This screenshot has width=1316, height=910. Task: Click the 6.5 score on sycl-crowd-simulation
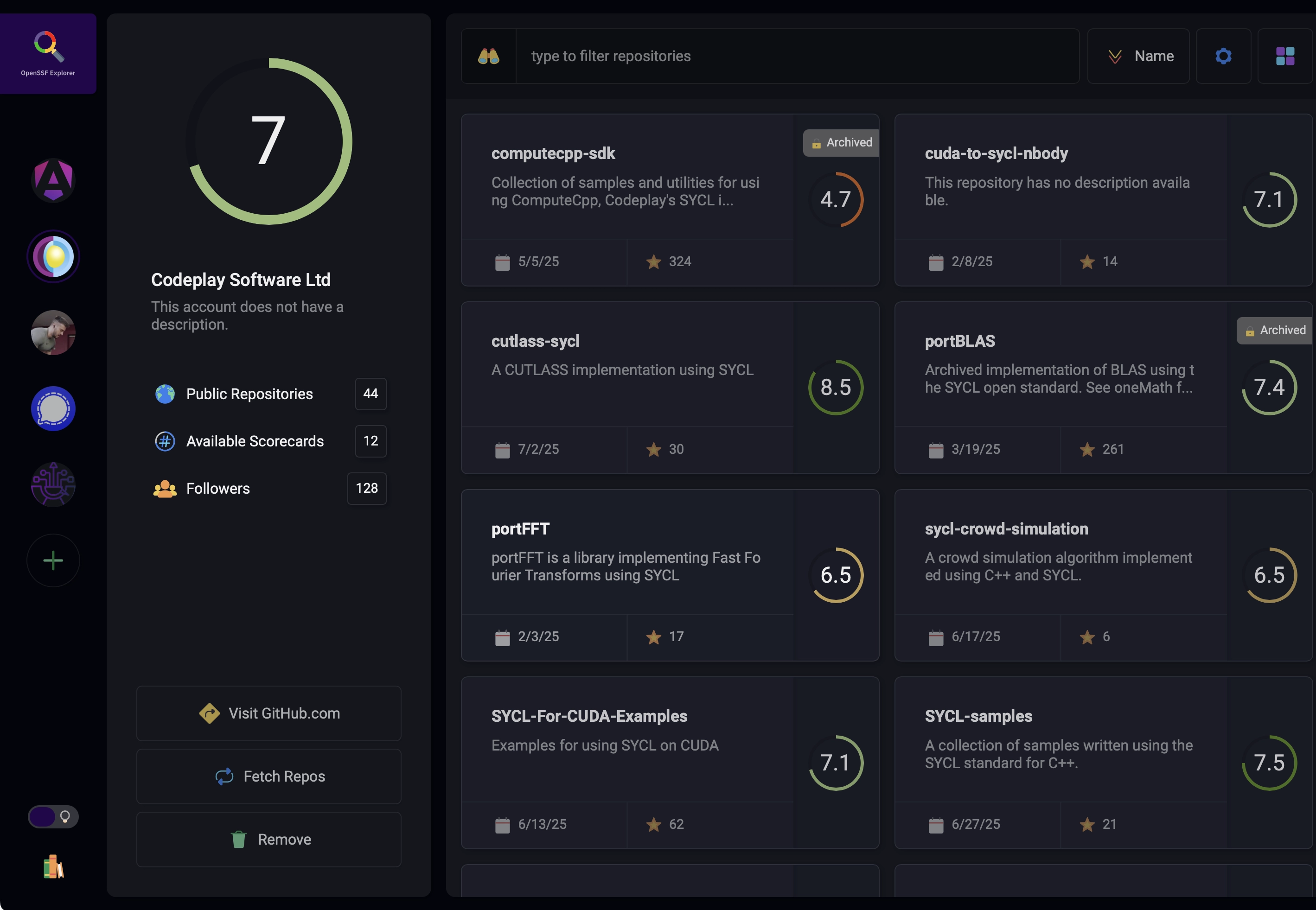pos(1269,575)
